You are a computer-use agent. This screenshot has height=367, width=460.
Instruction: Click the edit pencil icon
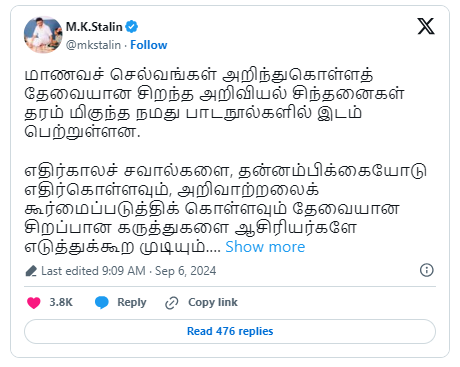coord(31,271)
